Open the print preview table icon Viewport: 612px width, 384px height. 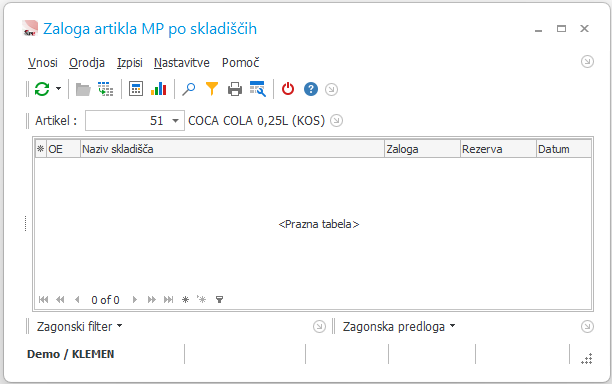(258, 89)
